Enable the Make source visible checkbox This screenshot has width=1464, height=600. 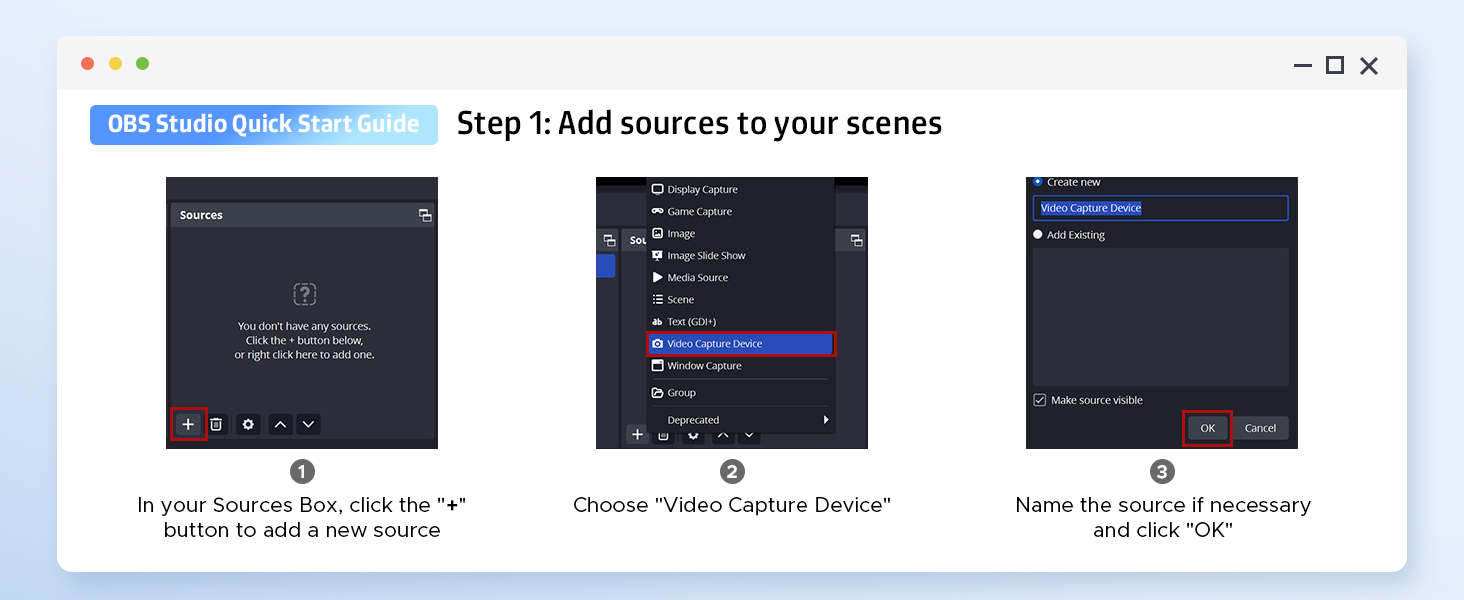1040,399
